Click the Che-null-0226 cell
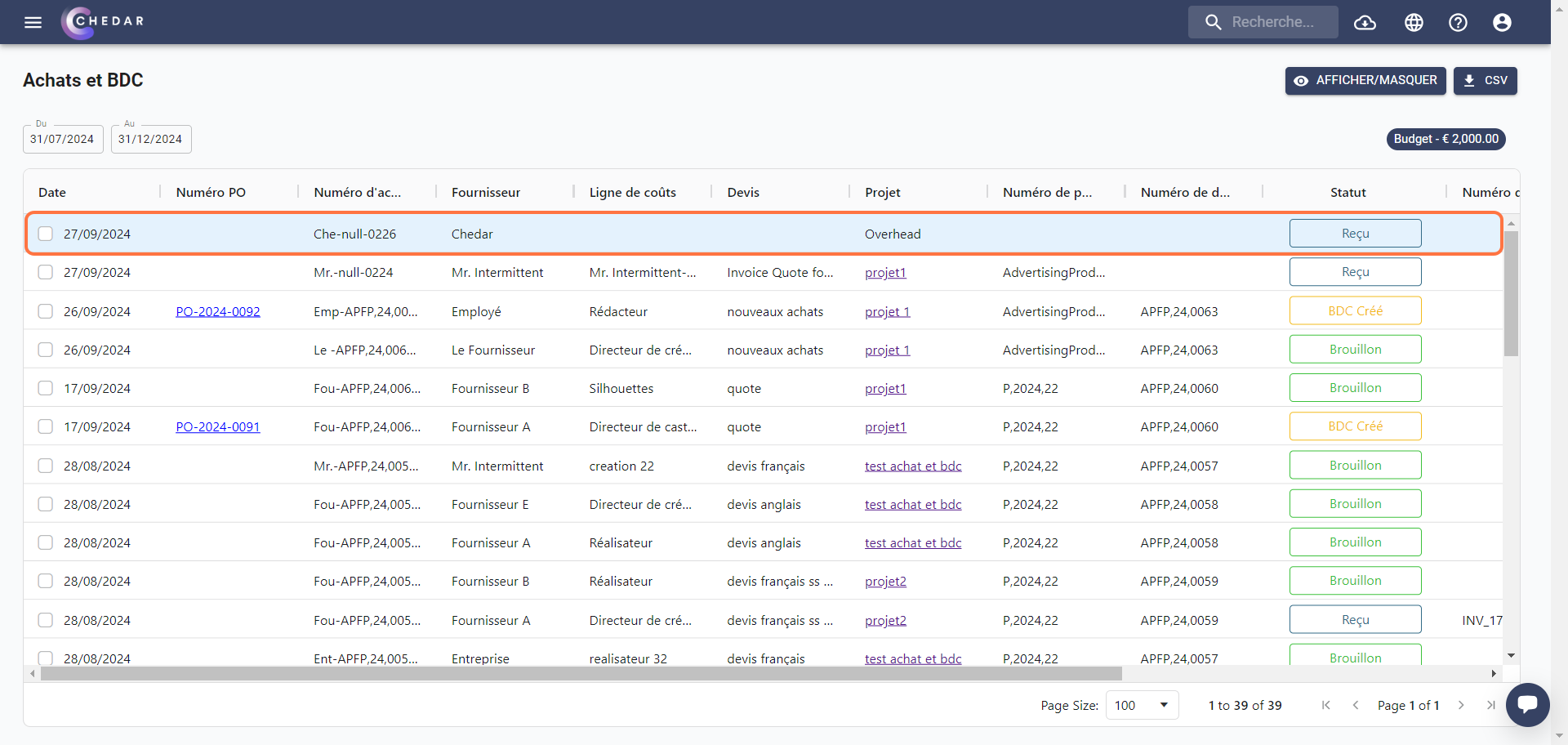The image size is (1568, 745). [354, 234]
